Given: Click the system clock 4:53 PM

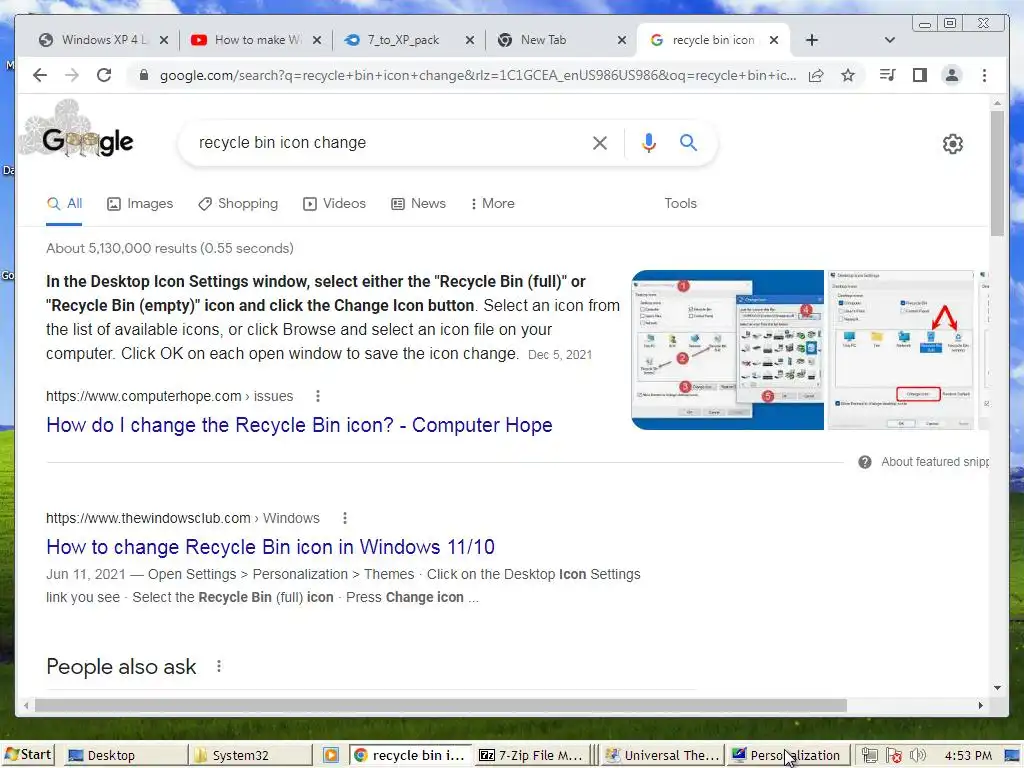Looking at the screenshot, I should tap(968, 756).
